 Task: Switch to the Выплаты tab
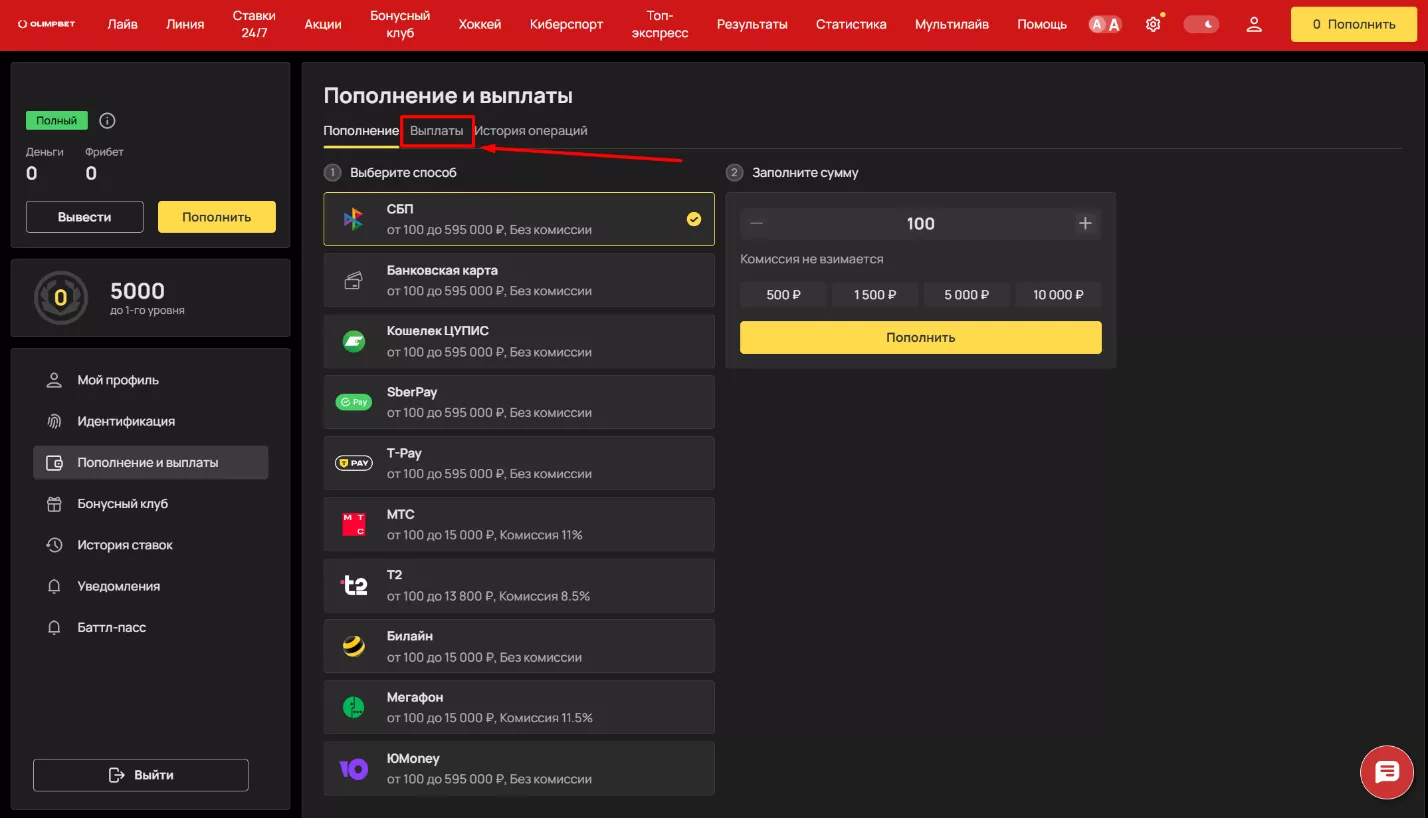click(x=437, y=130)
